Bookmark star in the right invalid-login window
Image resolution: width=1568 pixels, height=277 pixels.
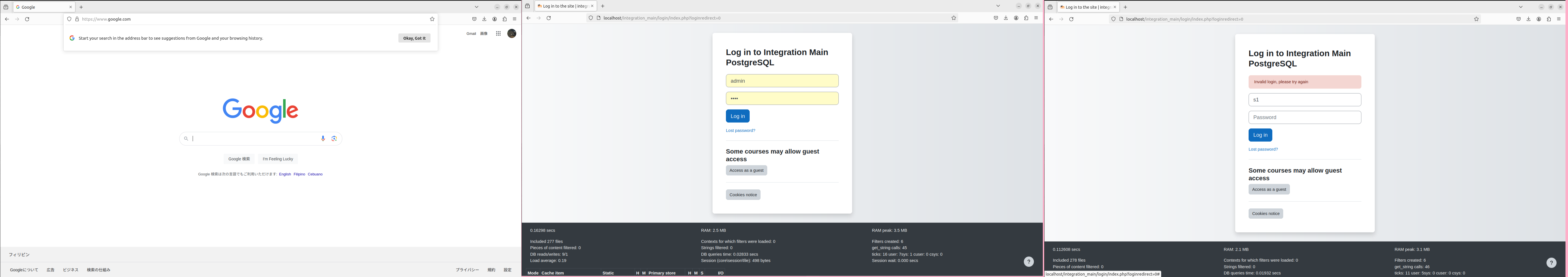click(x=1477, y=20)
